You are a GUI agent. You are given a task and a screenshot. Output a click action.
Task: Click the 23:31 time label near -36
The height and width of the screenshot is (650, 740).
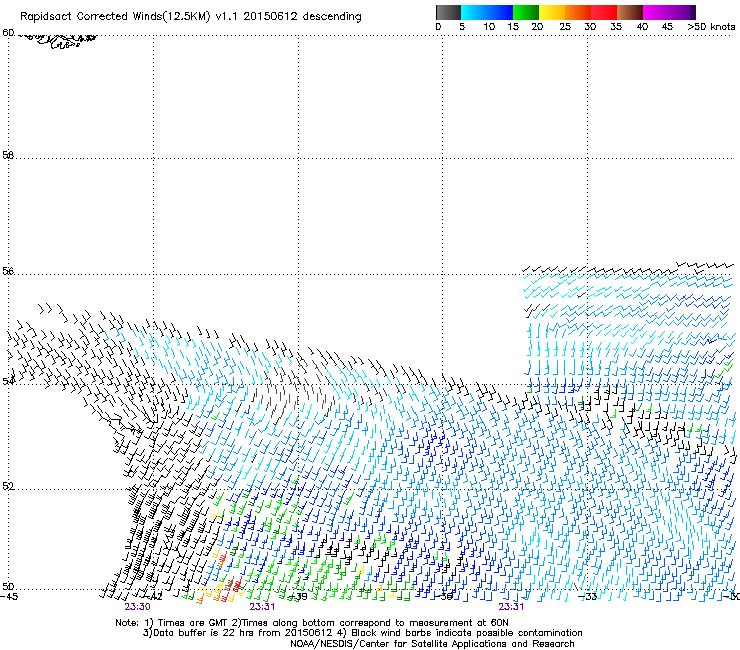click(511, 607)
